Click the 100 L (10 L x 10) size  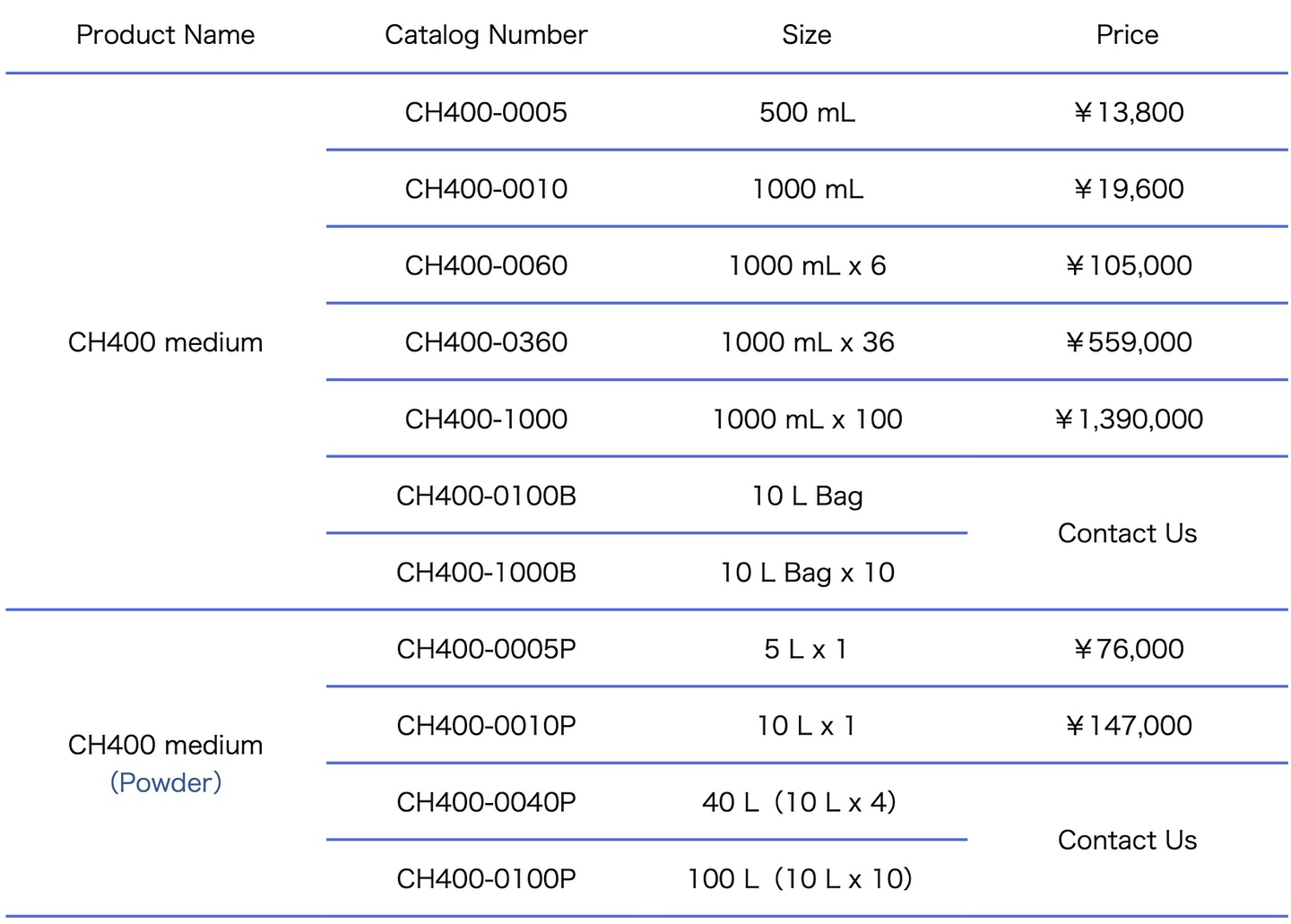(800, 878)
